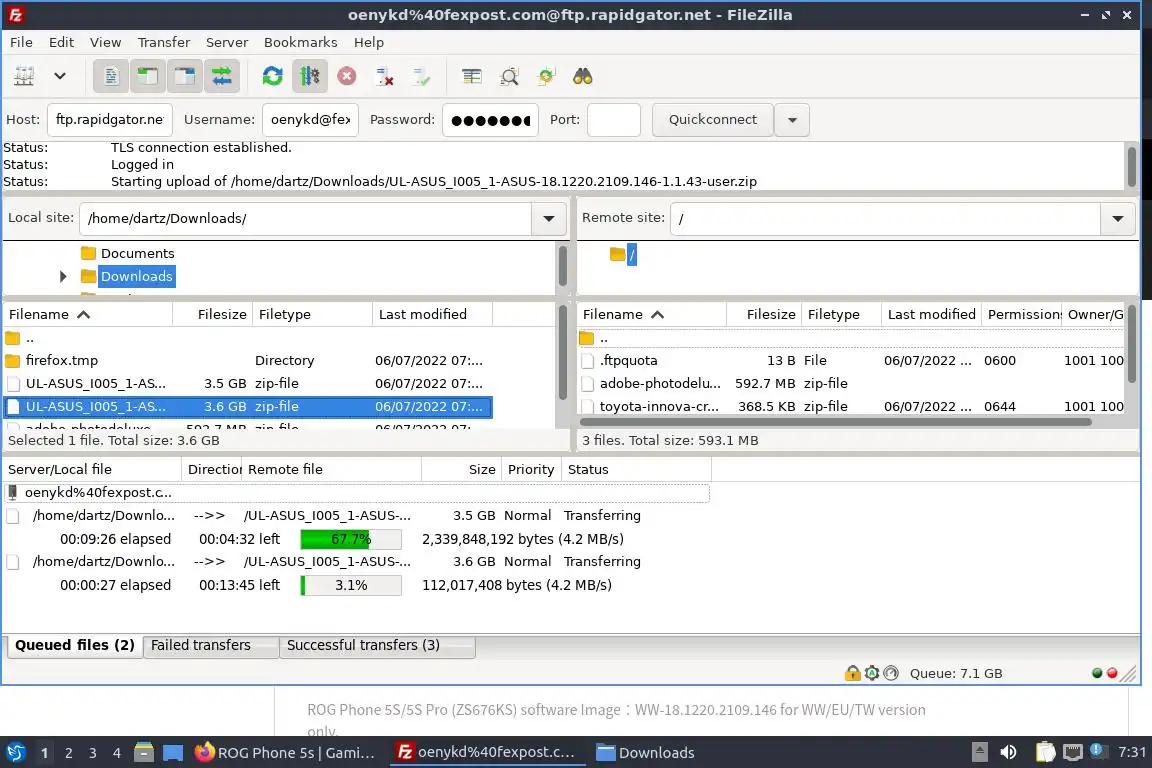Image resolution: width=1152 pixels, height=768 pixels.
Task: Sort local files by Last modified header
Action: pyautogui.click(x=432, y=315)
